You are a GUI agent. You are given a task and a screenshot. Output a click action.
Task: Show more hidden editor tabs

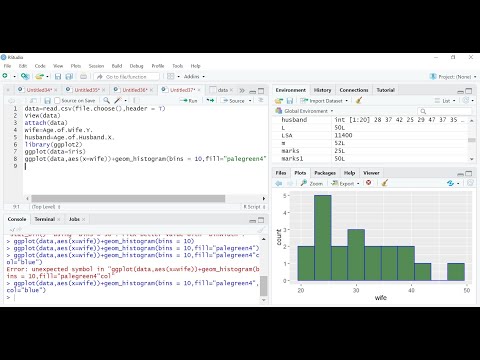[x=242, y=90]
